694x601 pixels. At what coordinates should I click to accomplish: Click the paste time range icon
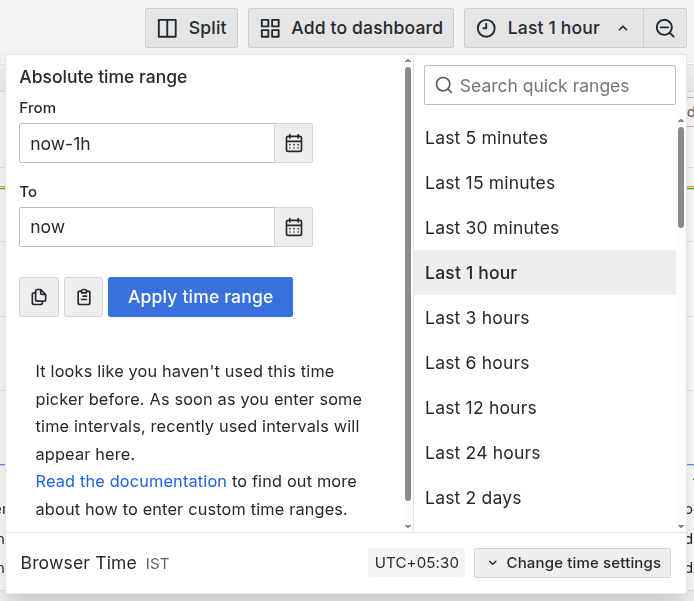[84, 297]
